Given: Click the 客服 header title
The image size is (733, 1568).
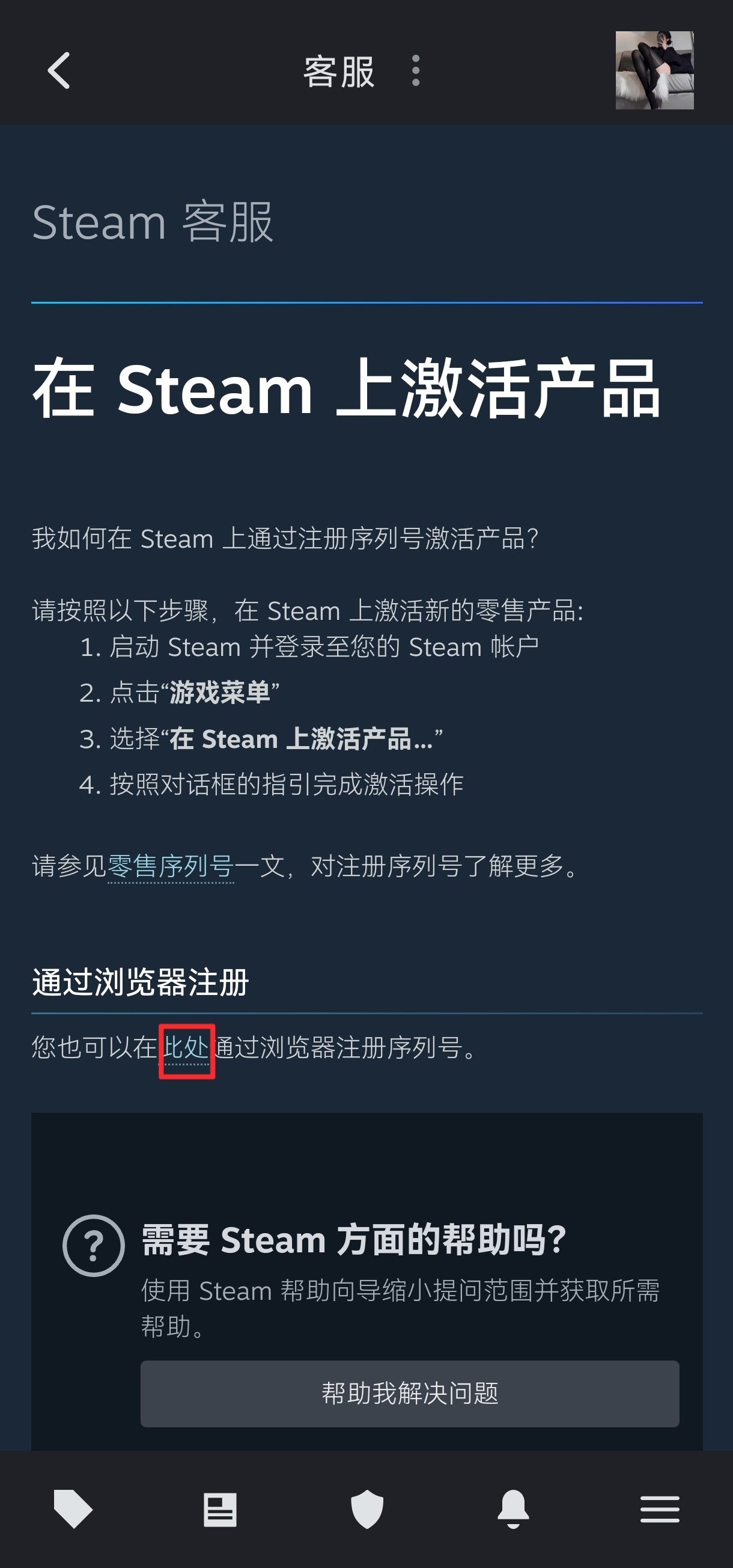Looking at the screenshot, I should point(339,71).
